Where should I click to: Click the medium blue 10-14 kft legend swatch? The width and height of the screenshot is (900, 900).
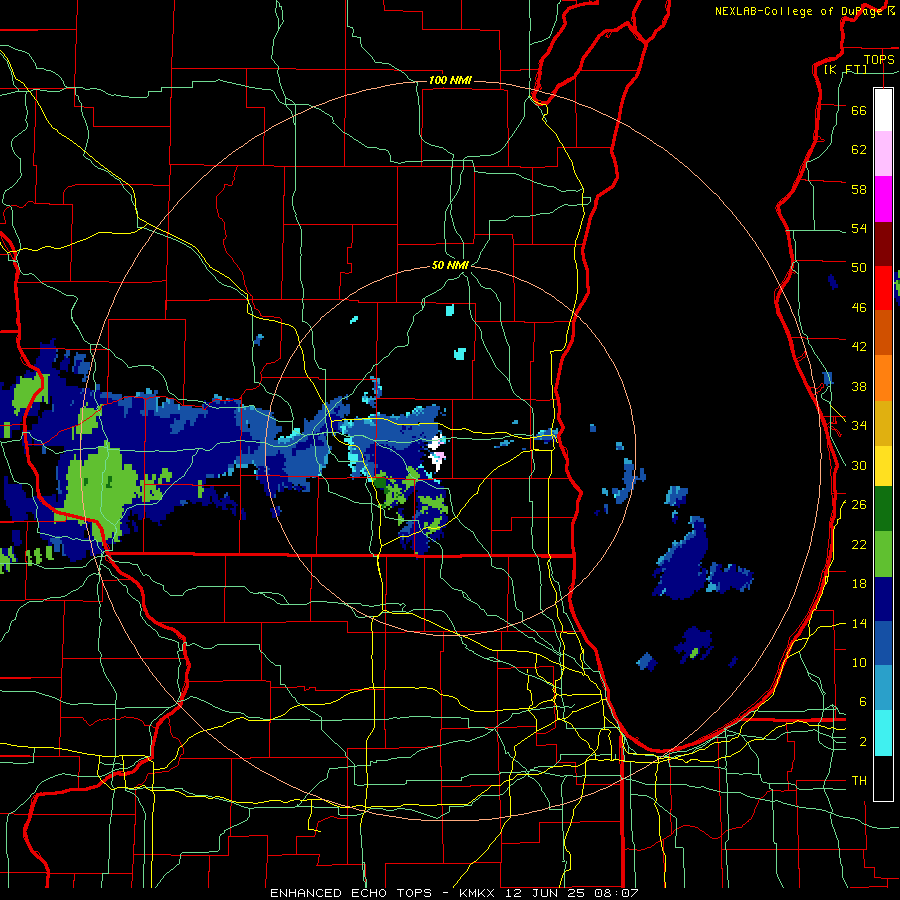click(883, 643)
